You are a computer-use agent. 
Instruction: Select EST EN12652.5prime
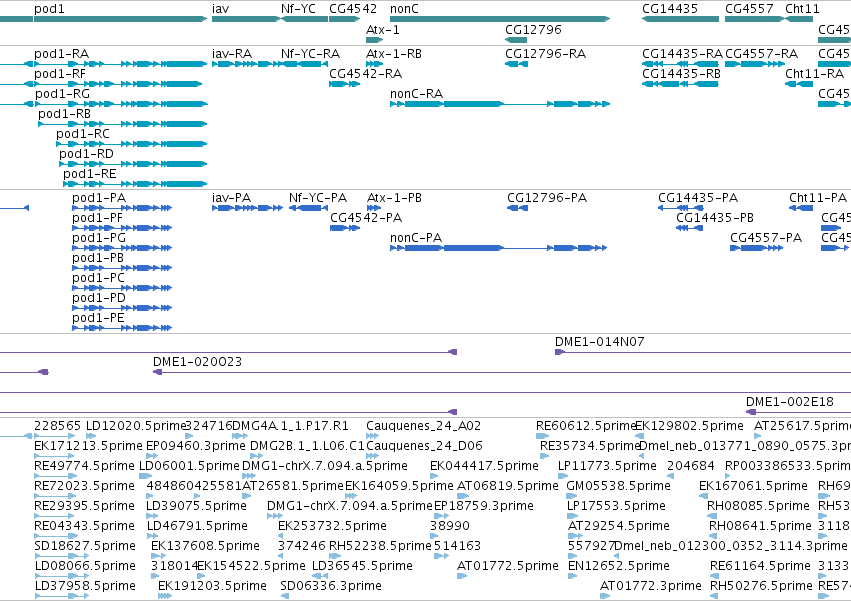tap(619, 566)
